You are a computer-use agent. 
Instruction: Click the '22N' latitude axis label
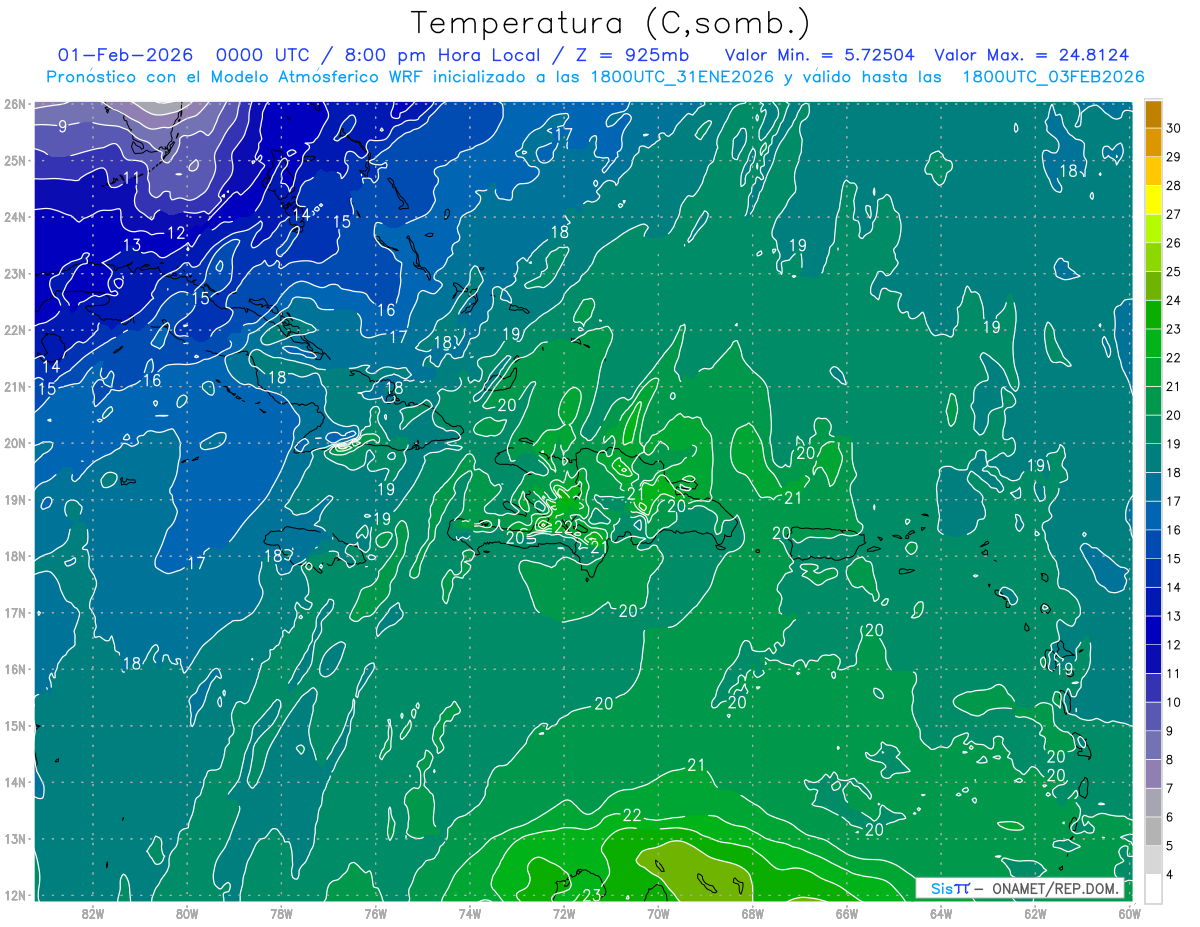click(x=14, y=330)
